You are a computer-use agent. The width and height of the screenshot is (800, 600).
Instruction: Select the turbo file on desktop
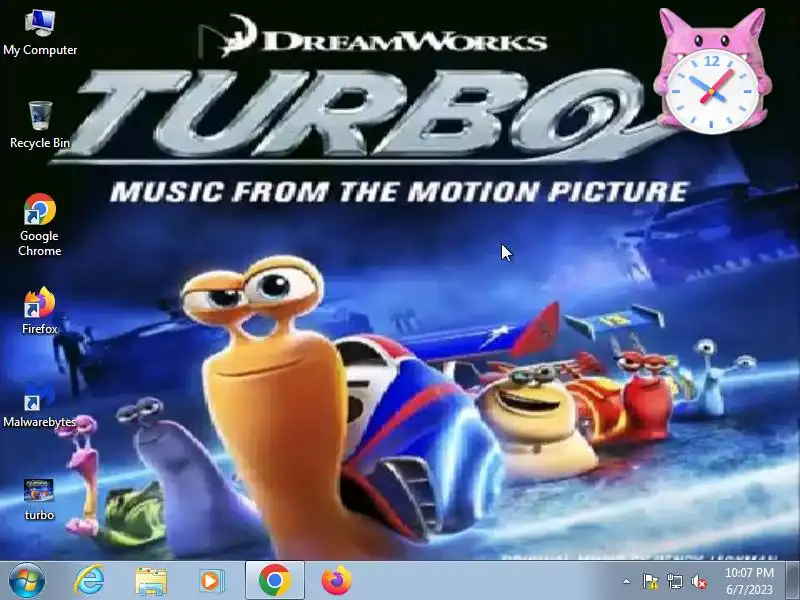click(x=39, y=499)
